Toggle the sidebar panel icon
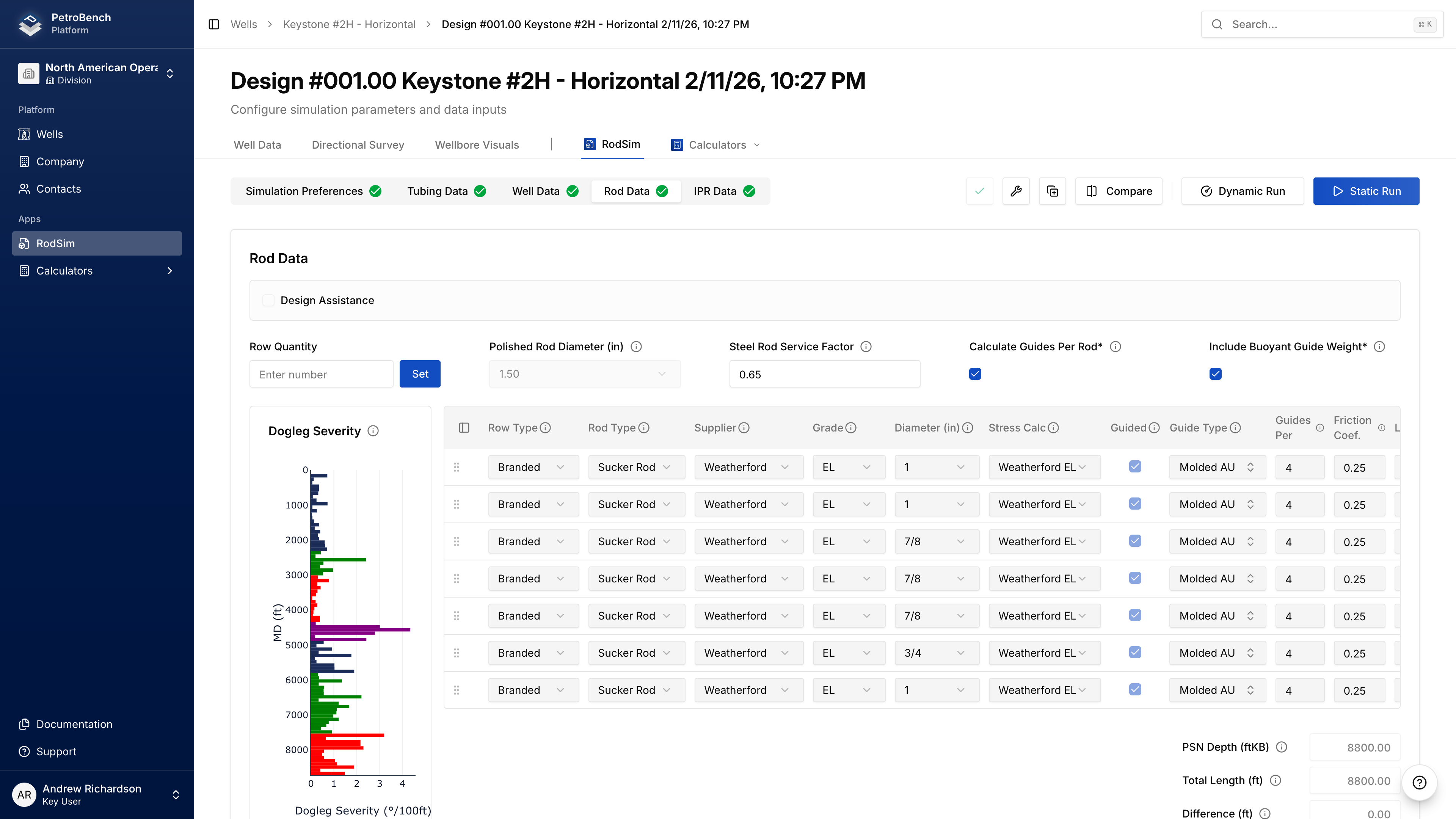 (213, 24)
